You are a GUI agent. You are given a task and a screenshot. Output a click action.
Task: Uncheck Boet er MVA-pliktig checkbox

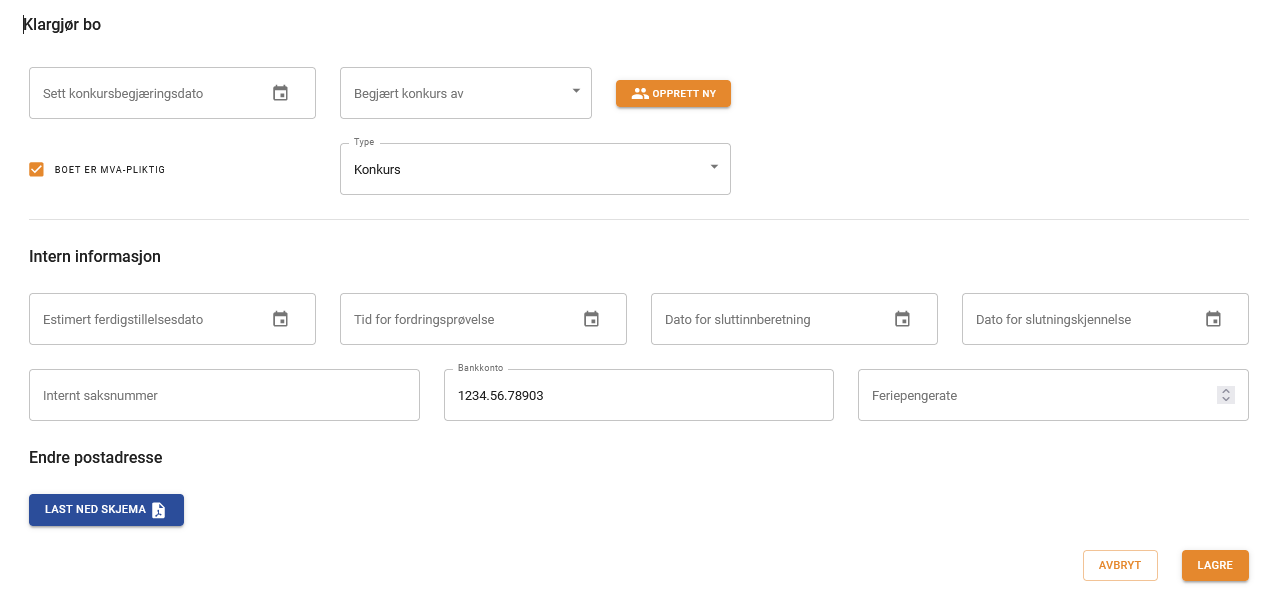(37, 169)
